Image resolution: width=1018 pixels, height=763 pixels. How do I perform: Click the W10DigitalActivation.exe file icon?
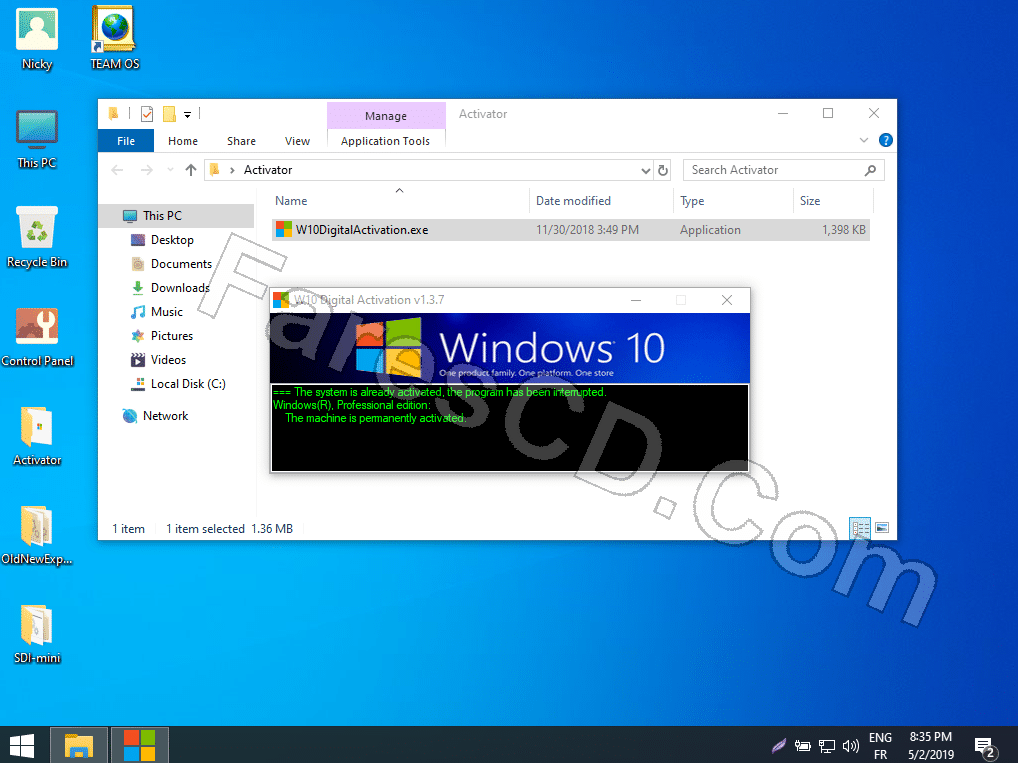click(284, 229)
